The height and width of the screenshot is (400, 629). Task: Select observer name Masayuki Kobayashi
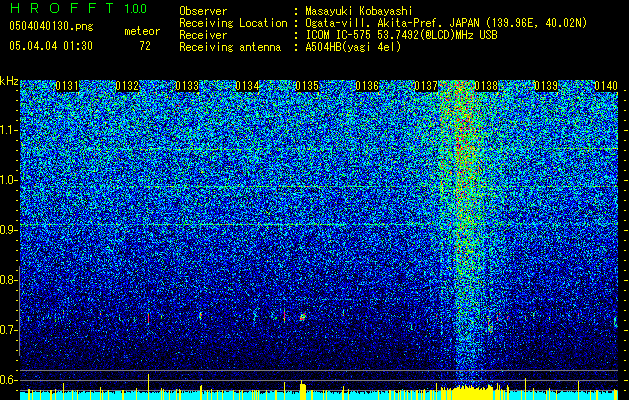[x=359, y=11]
